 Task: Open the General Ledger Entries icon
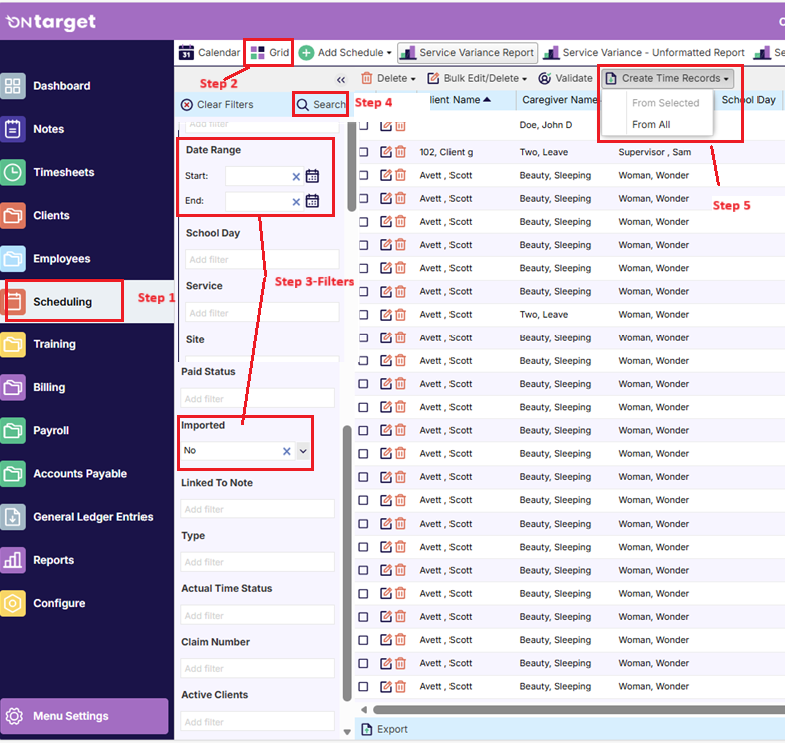(13, 517)
